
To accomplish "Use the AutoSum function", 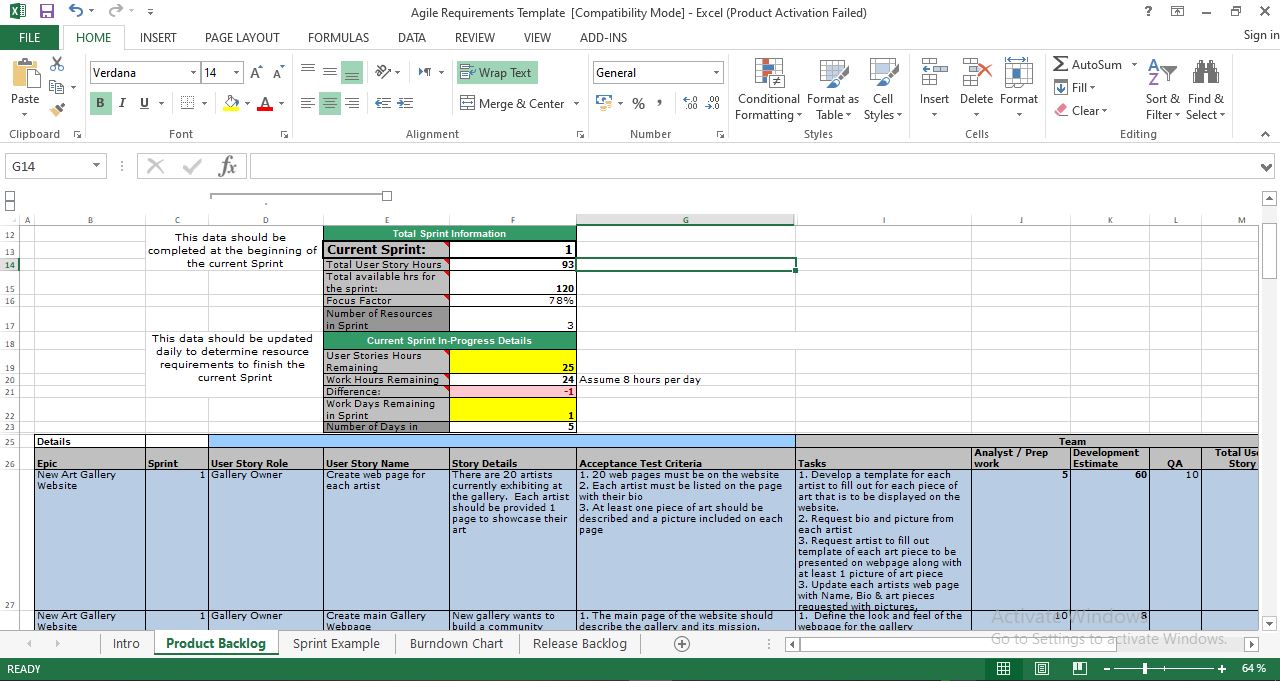I will (x=1090, y=64).
